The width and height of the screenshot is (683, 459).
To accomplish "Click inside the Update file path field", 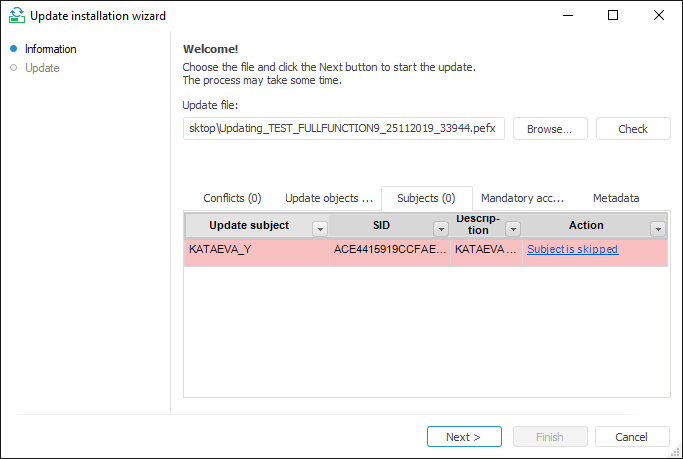I will pyautogui.click(x=344, y=129).
